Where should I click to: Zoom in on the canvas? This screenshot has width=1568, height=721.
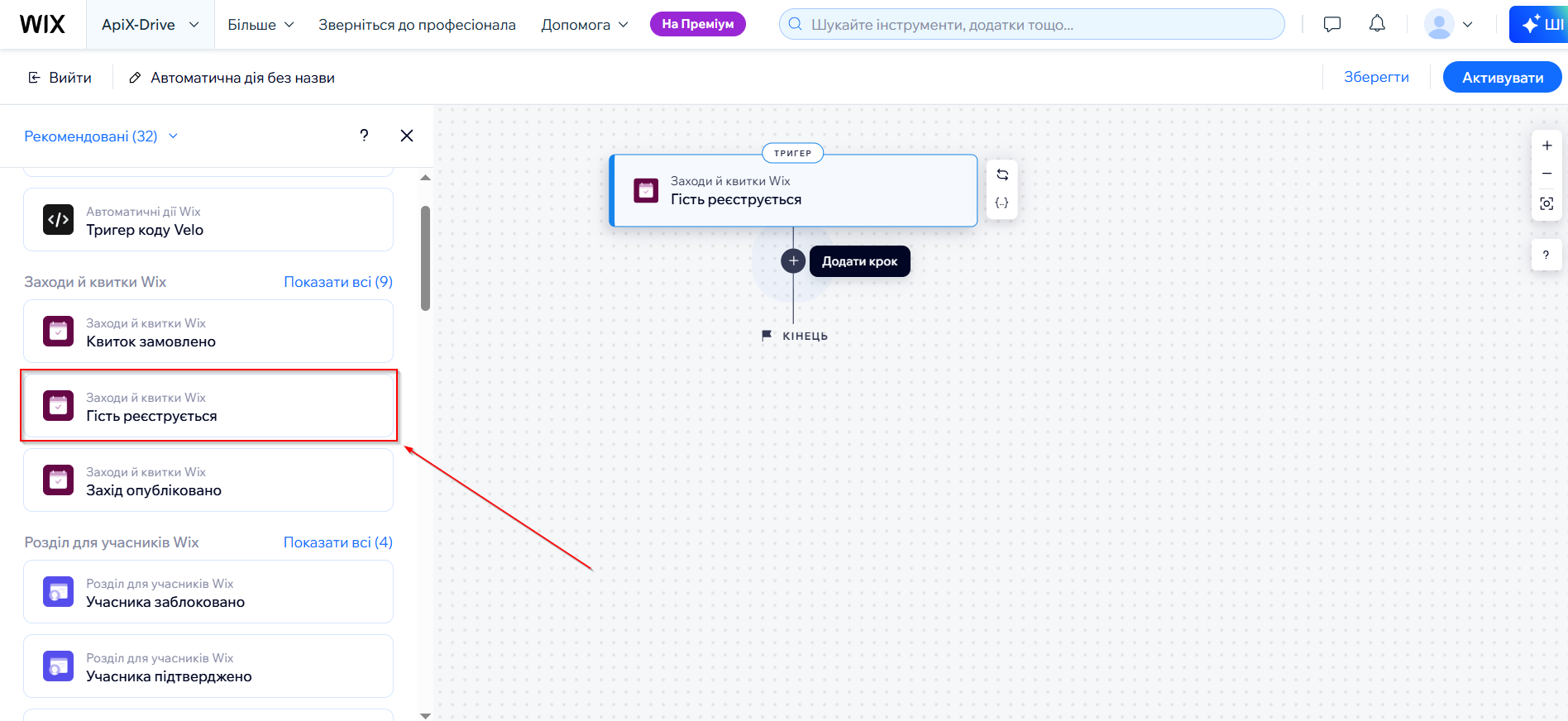pos(1546,146)
